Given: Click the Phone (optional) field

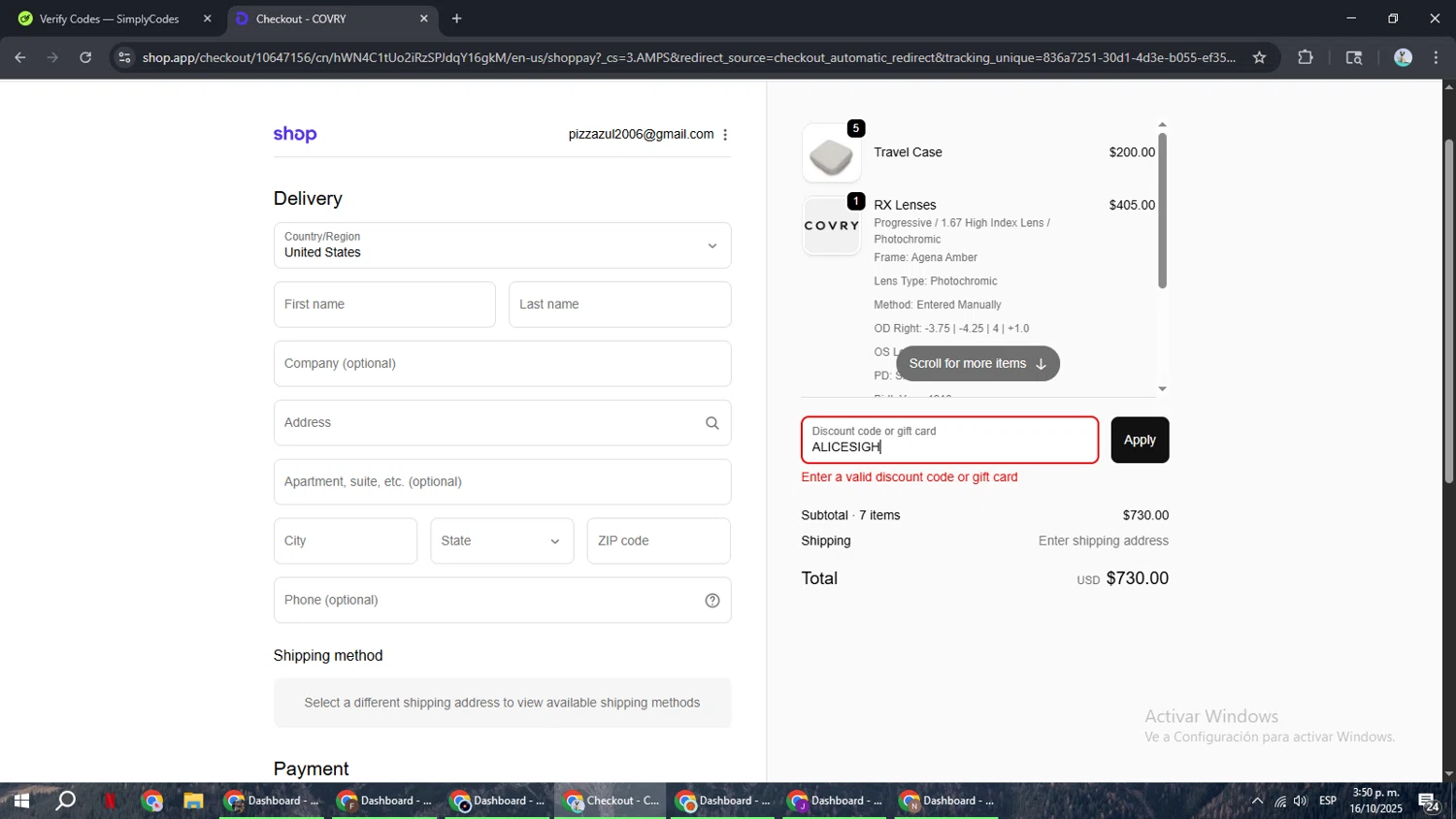Looking at the screenshot, I should click(x=503, y=601).
